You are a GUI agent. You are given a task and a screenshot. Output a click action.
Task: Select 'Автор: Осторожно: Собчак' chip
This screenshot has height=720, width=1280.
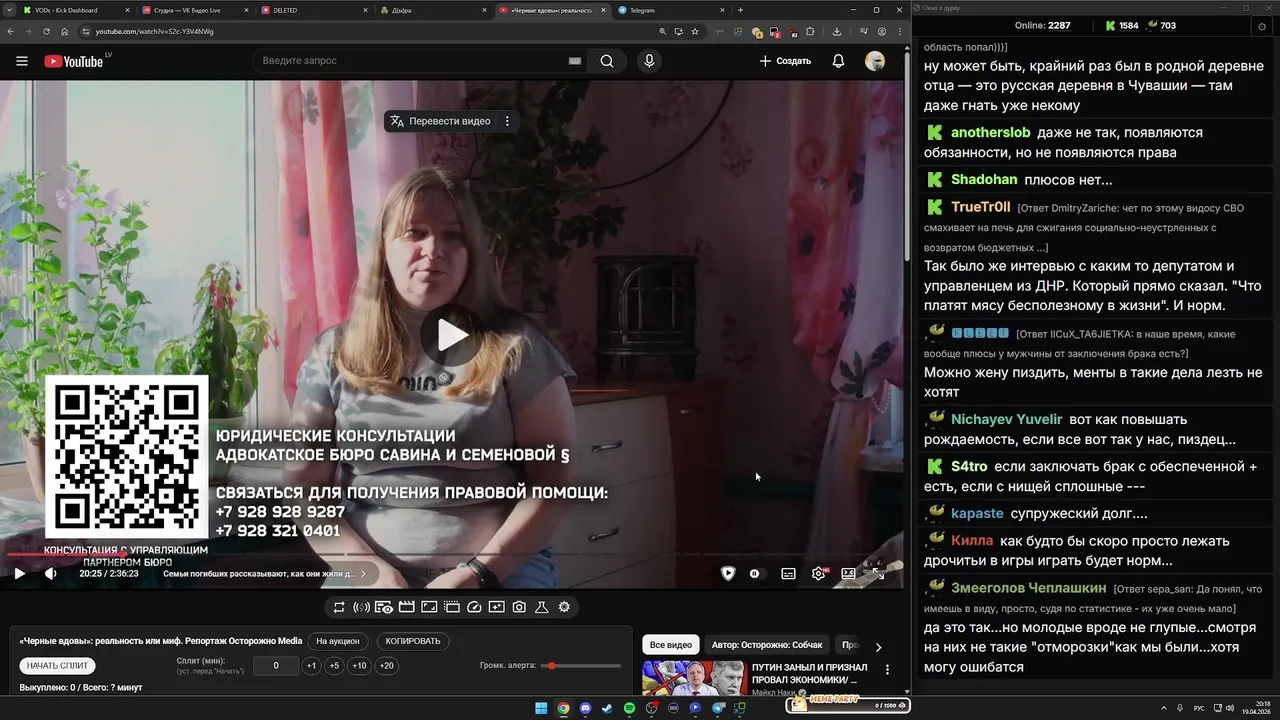[767, 645]
